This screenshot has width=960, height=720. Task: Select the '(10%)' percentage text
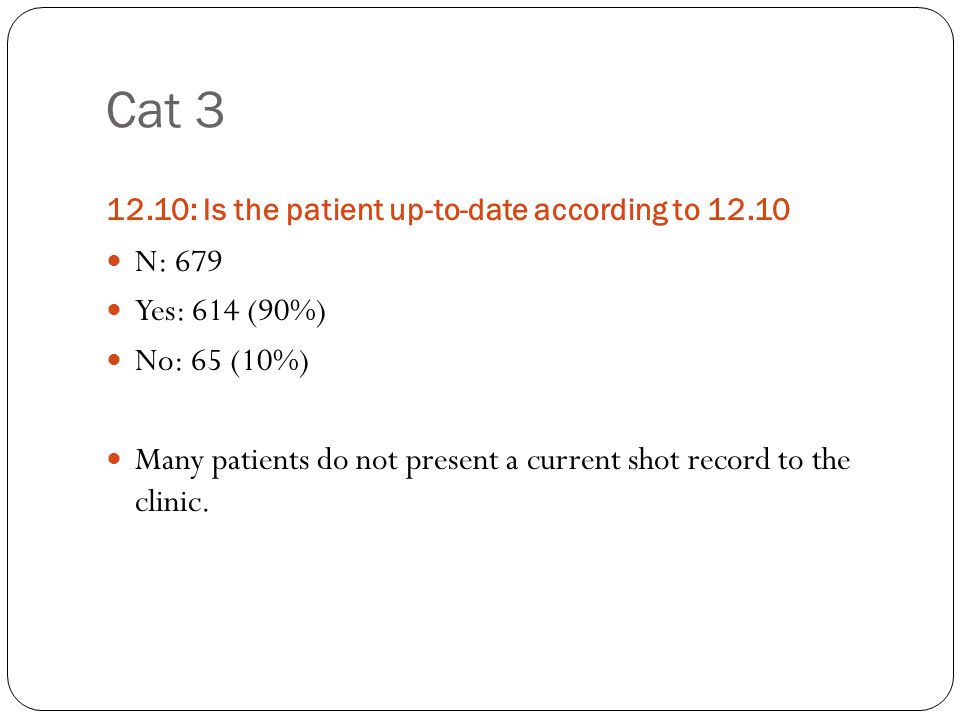click(x=269, y=361)
